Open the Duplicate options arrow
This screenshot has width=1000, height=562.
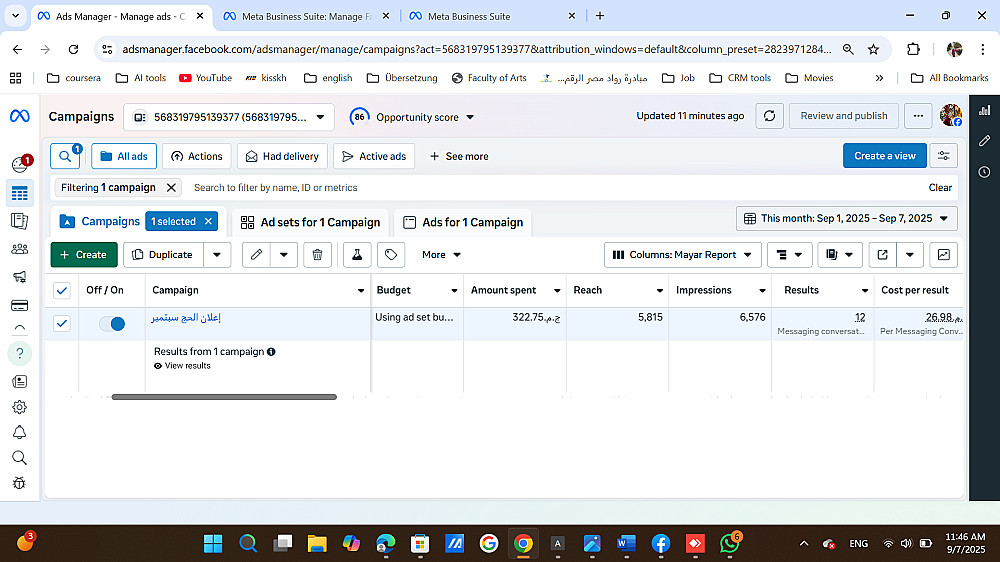tap(217, 255)
